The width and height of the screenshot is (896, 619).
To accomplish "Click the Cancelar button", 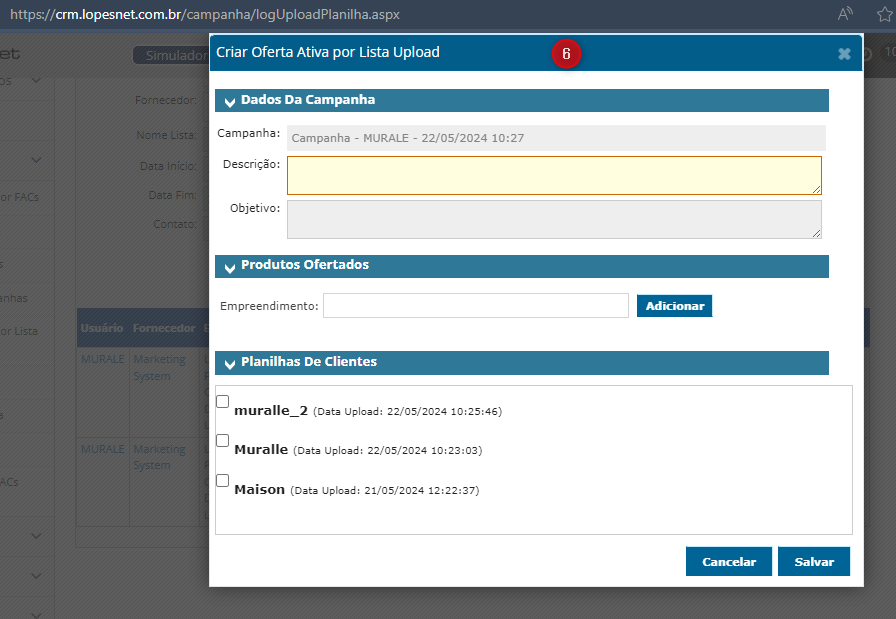I will coord(728,562).
